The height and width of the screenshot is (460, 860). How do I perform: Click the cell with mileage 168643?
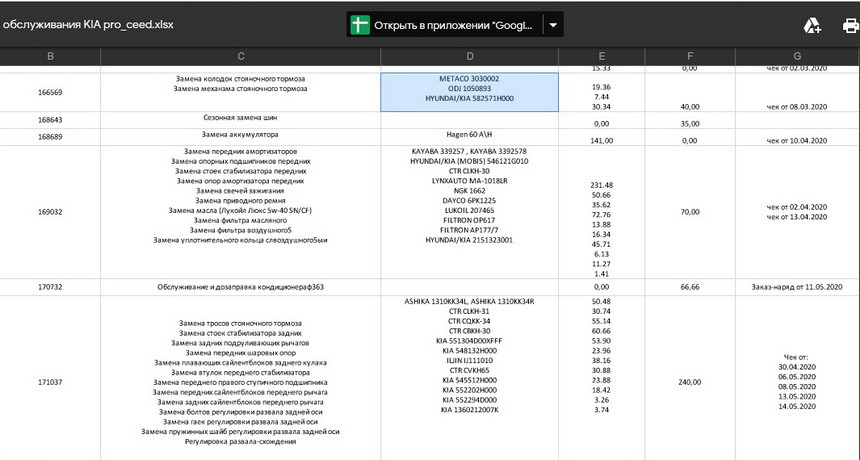50,120
